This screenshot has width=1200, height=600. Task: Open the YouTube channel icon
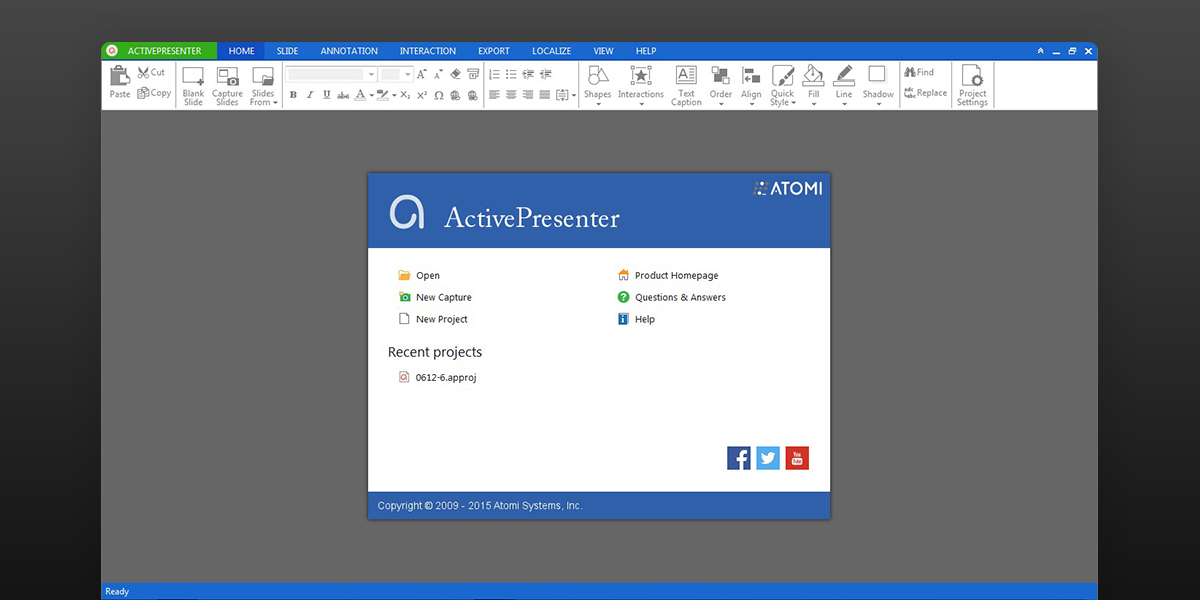tap(797, 458)
